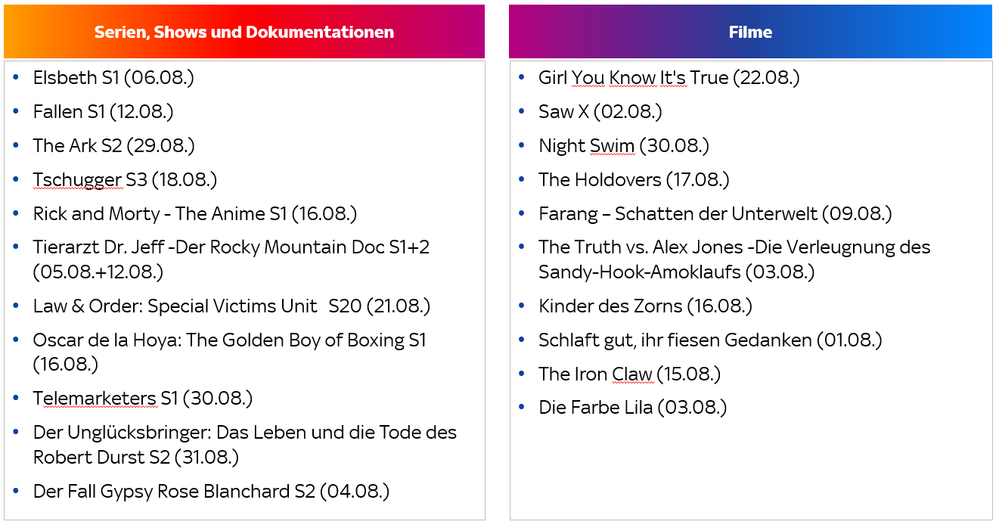Click the 'Saw X (02.08.)' film

click(x=600, y=112)
